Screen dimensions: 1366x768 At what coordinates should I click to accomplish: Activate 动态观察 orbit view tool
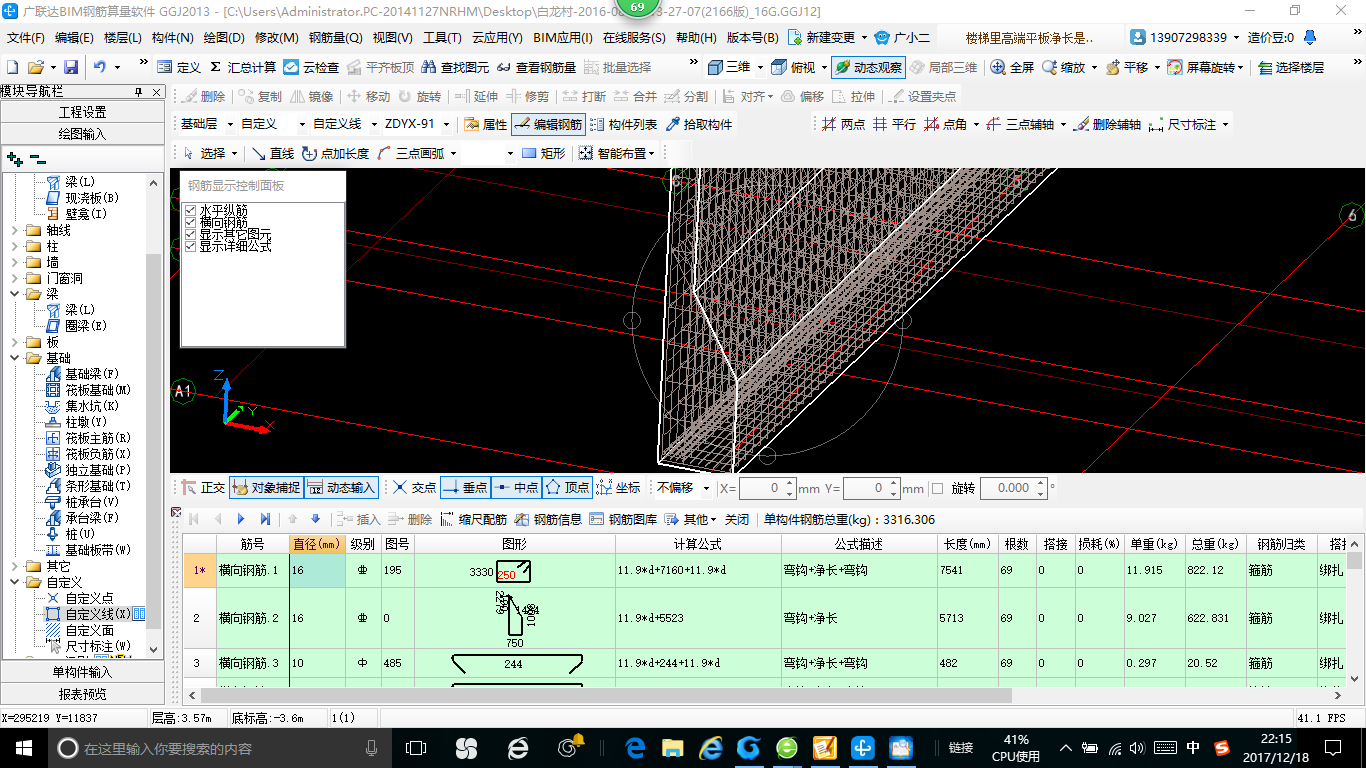tap(868, 67)
